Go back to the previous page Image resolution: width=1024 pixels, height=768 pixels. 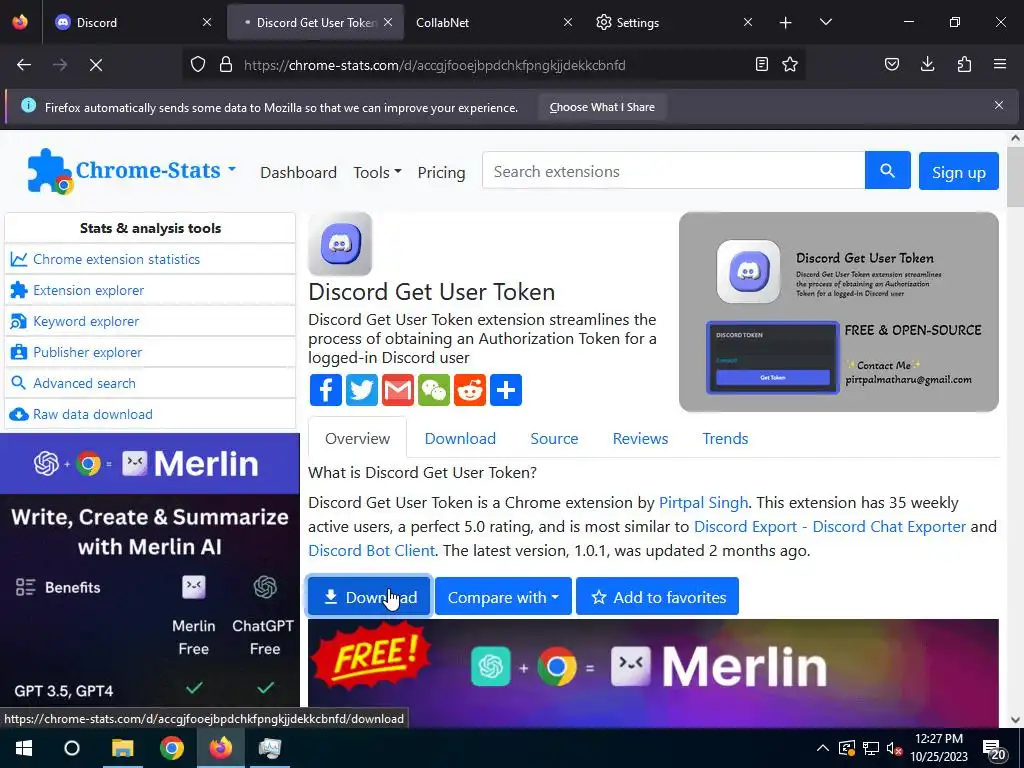click(x=24, y=65)
